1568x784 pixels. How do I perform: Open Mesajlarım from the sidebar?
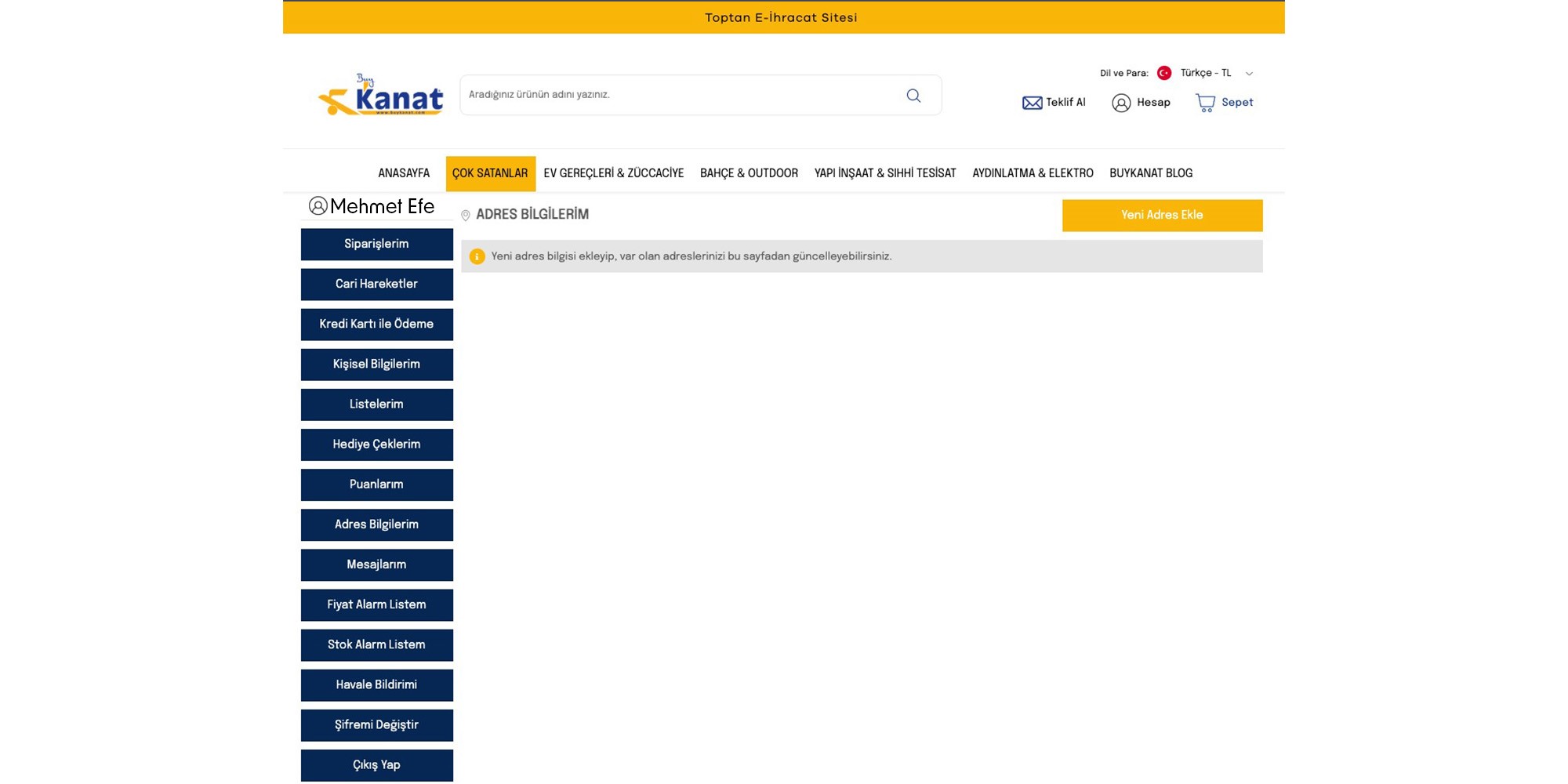tap(376, 565)
